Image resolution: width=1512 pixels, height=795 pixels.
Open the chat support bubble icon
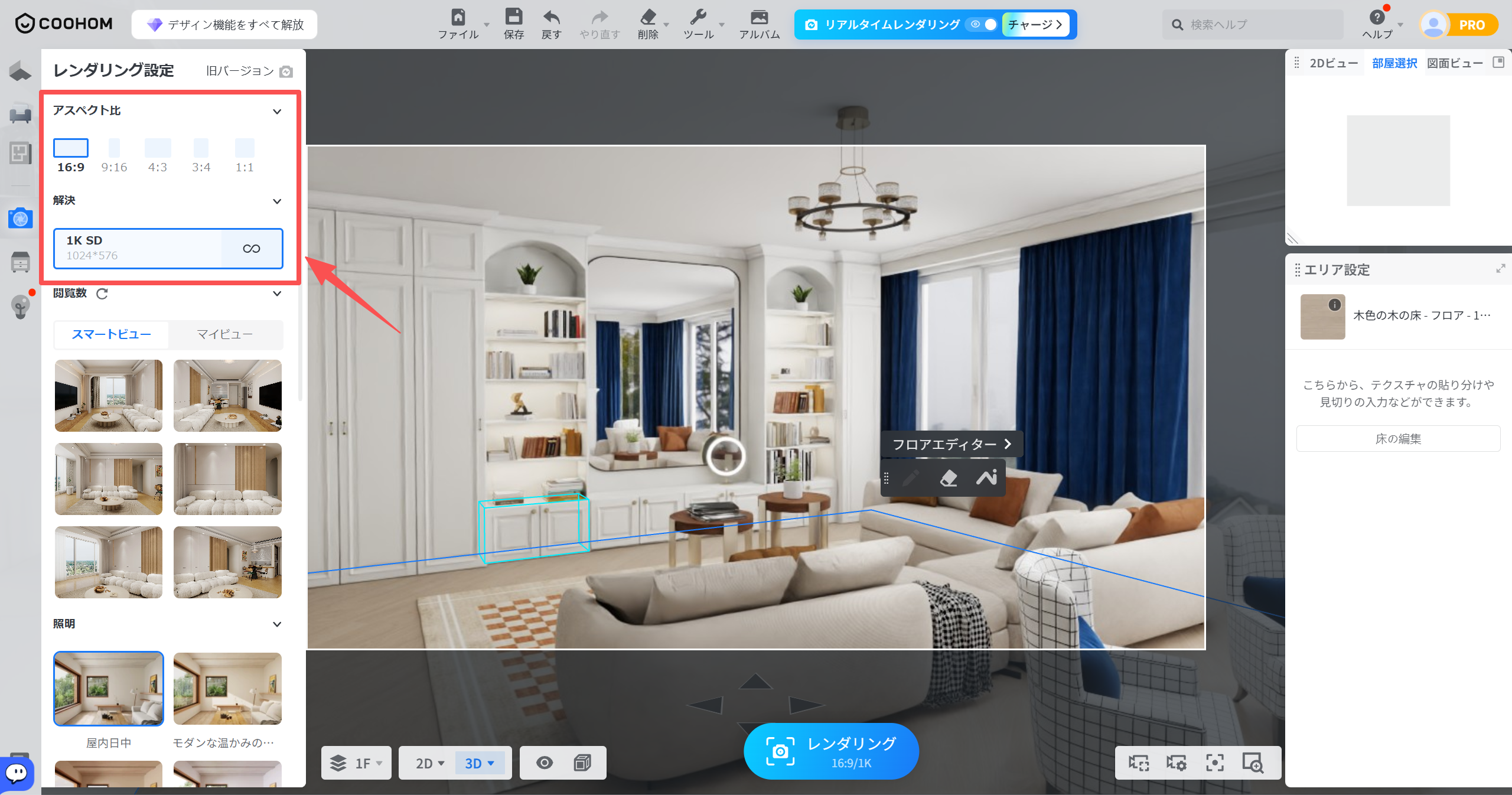(x=17, y=773)
